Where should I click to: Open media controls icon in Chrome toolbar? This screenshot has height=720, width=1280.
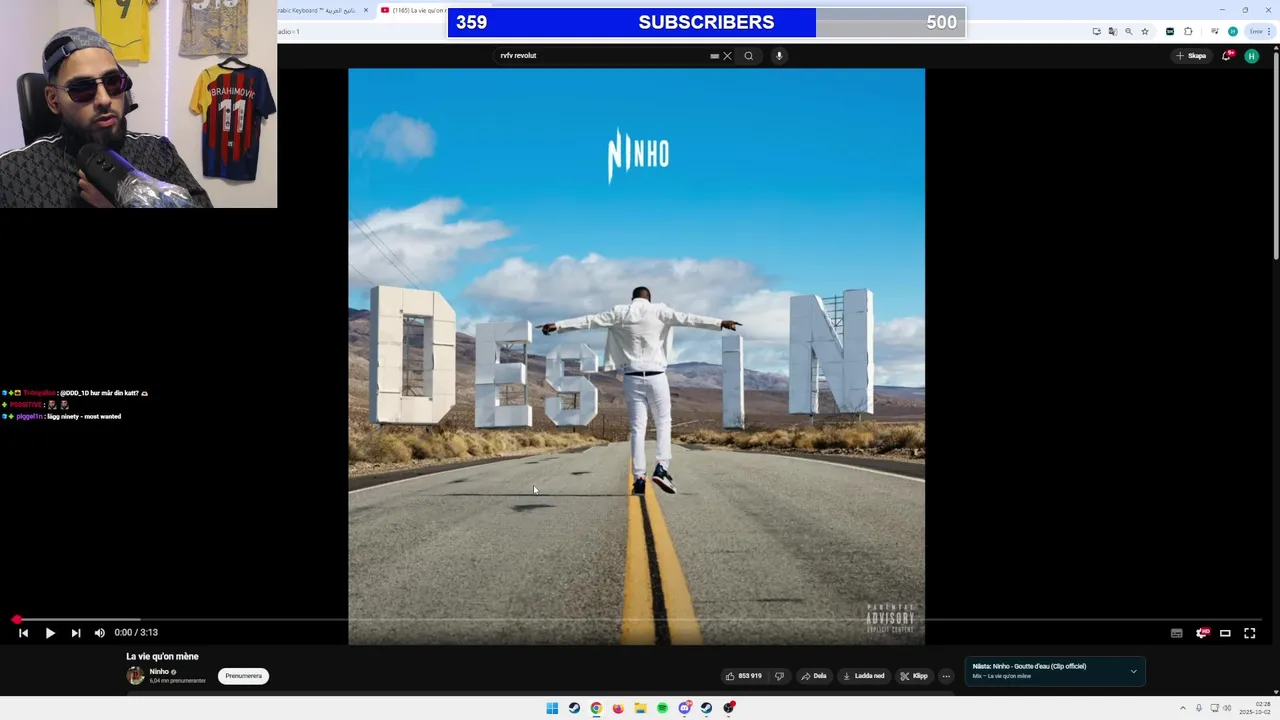pyautogui.click(x=1215, y=31)
